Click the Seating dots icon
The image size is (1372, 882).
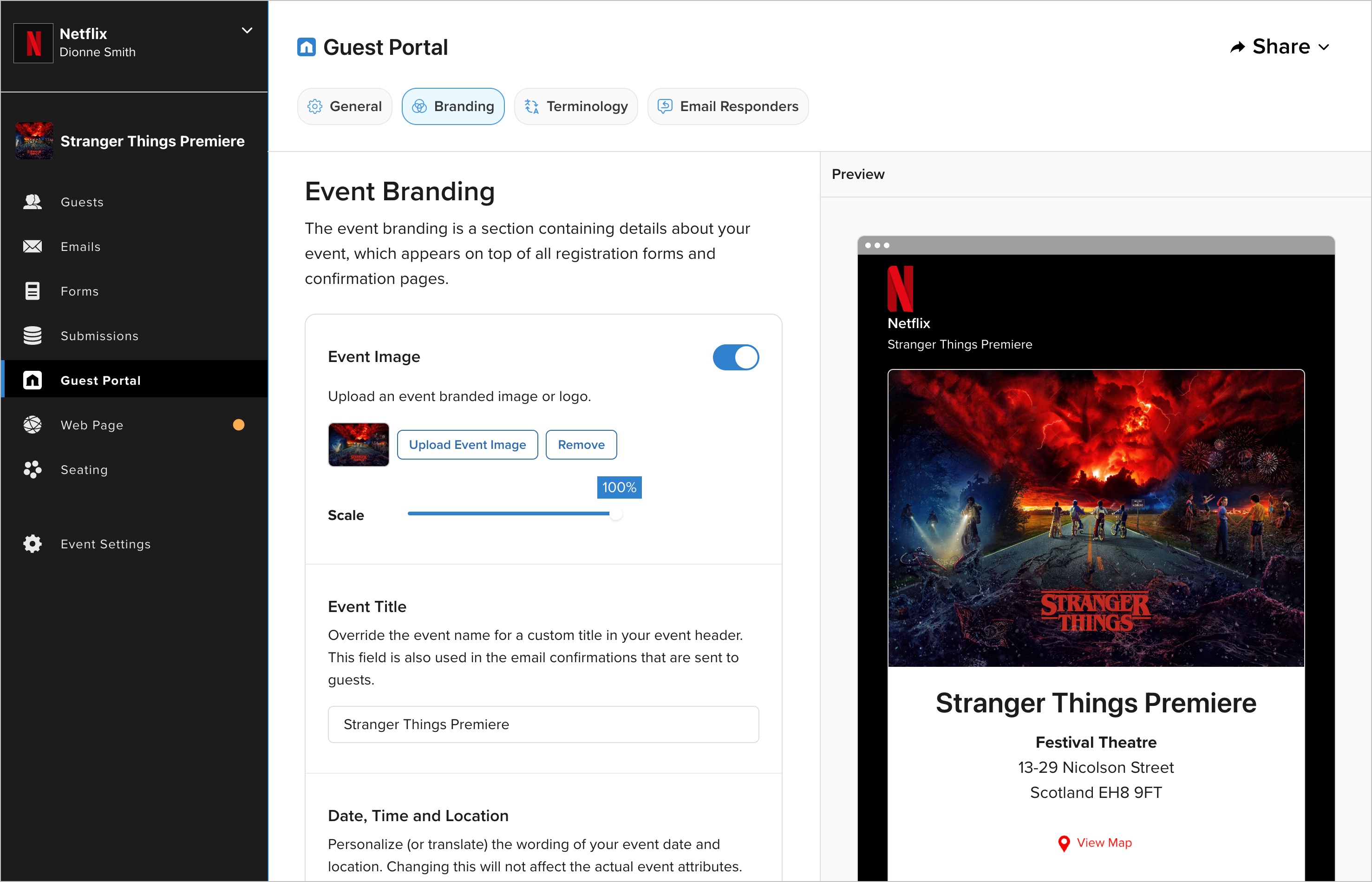point(33,470)
